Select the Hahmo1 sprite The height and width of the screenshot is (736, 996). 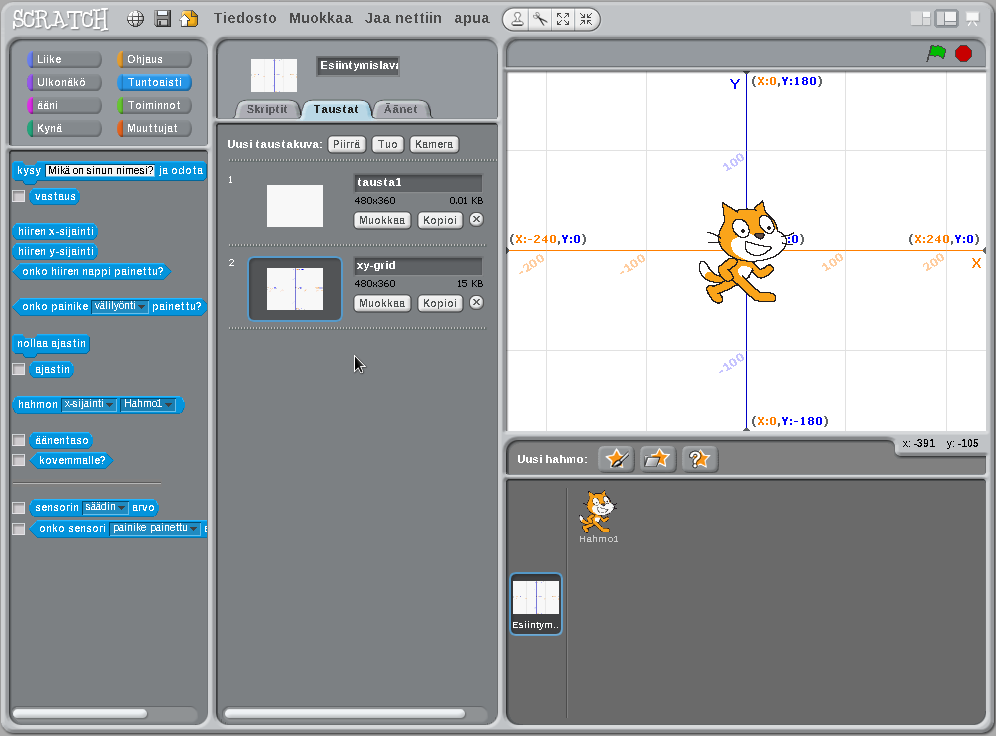598,516
